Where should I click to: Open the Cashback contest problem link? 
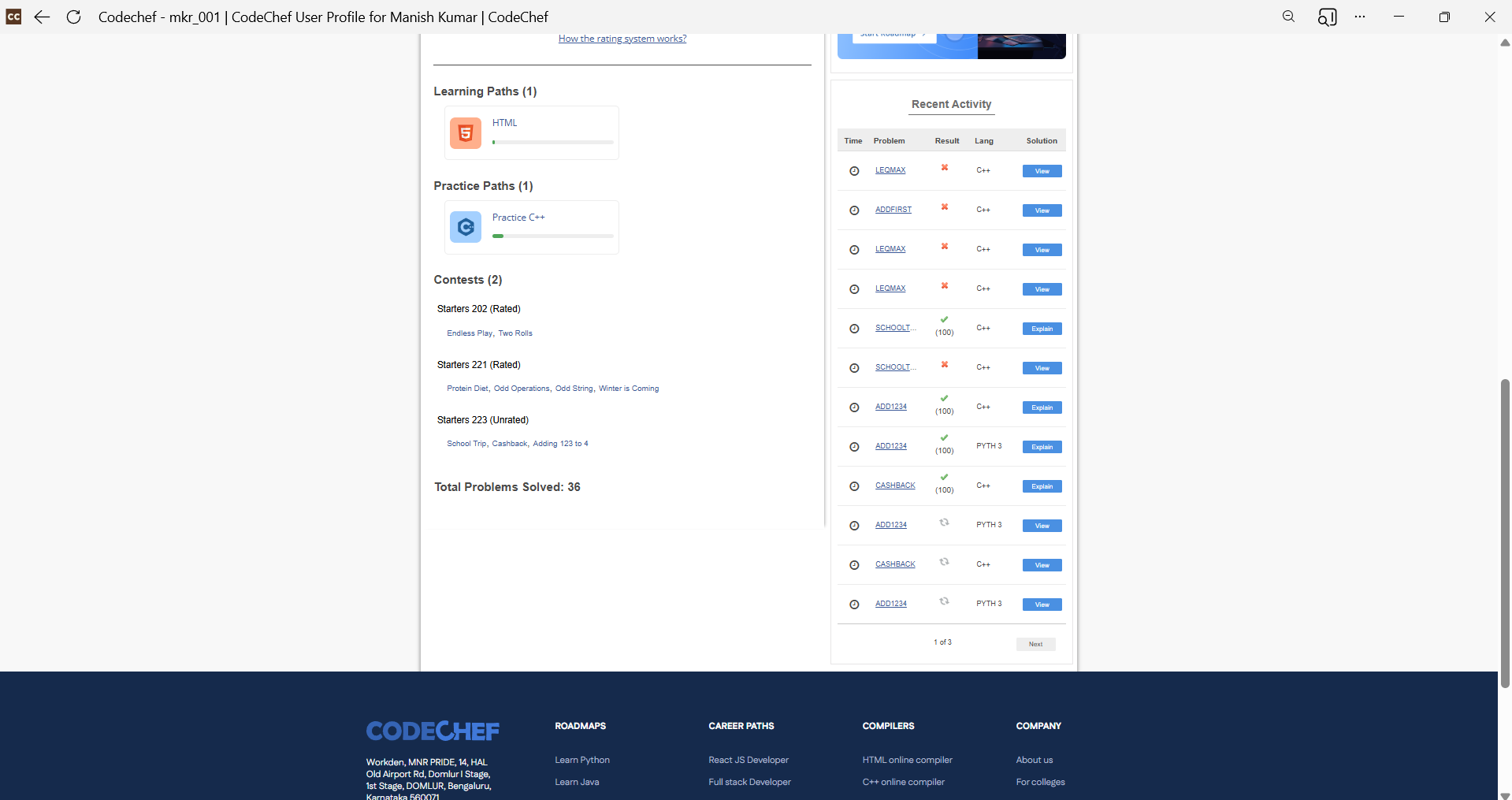tap(510, 444)
